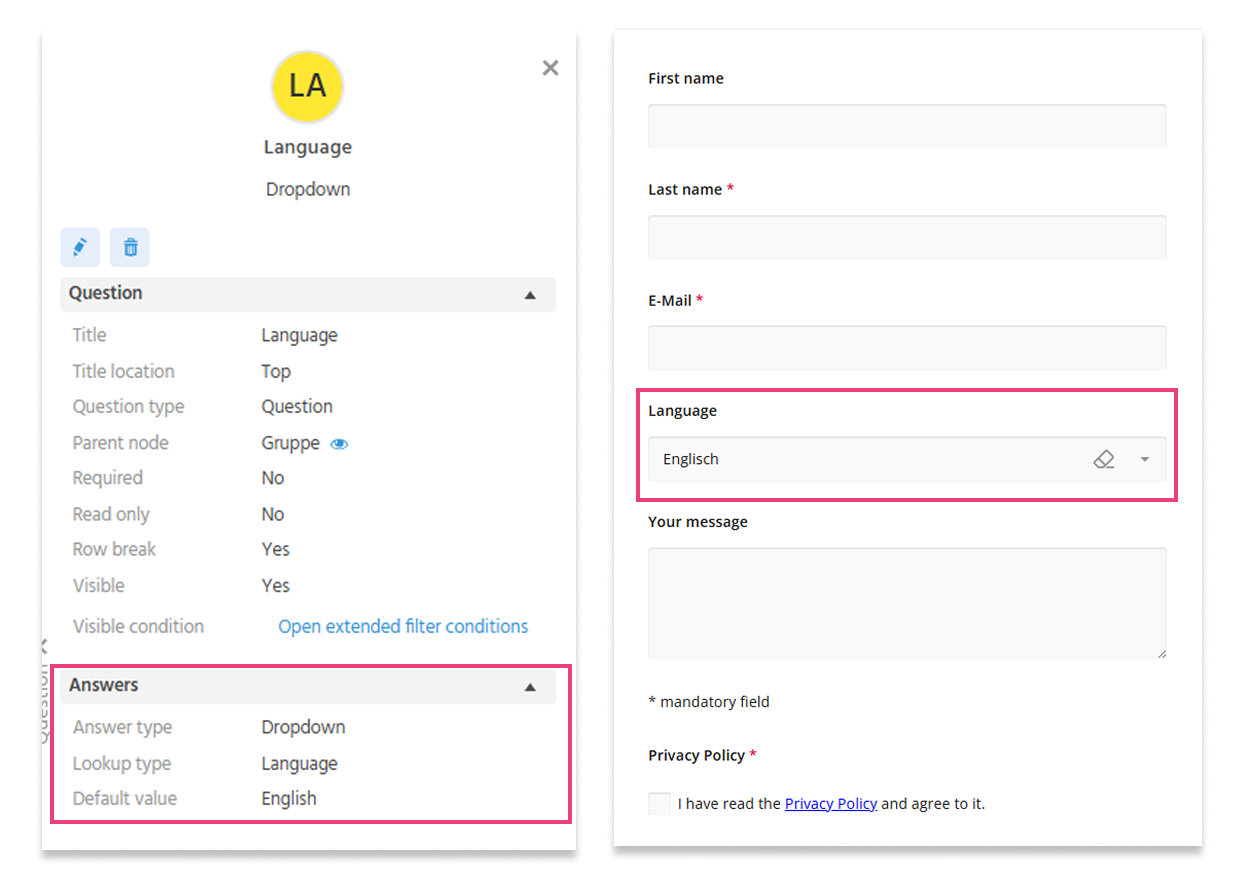The image size is (1240, 878).
Task: Click the Answer type value Dropdown
Action: tap(304, 728)
